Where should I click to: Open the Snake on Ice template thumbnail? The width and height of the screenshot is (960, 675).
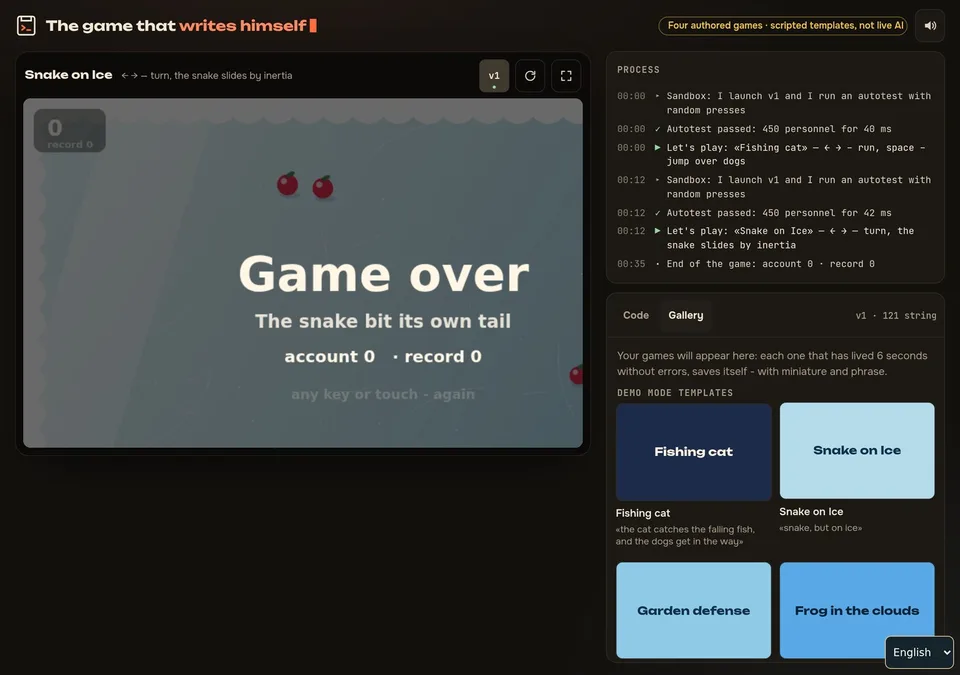click(x=857, y=451)
